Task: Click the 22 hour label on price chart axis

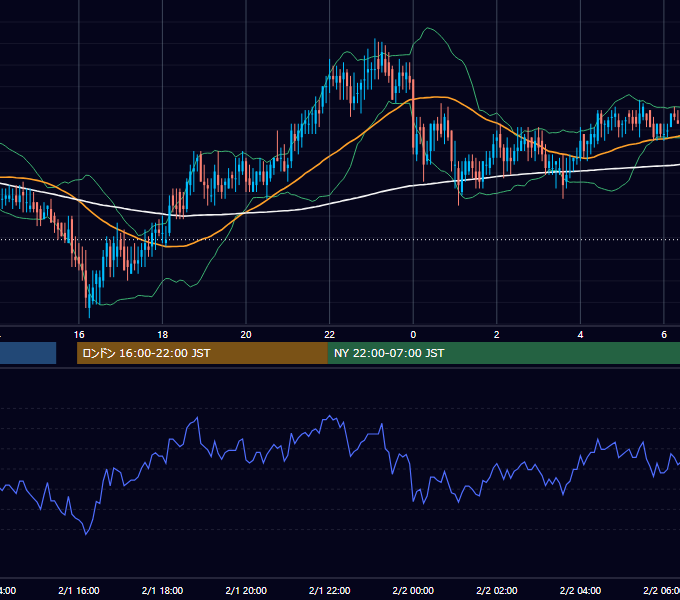Action: tap(330, 334)
